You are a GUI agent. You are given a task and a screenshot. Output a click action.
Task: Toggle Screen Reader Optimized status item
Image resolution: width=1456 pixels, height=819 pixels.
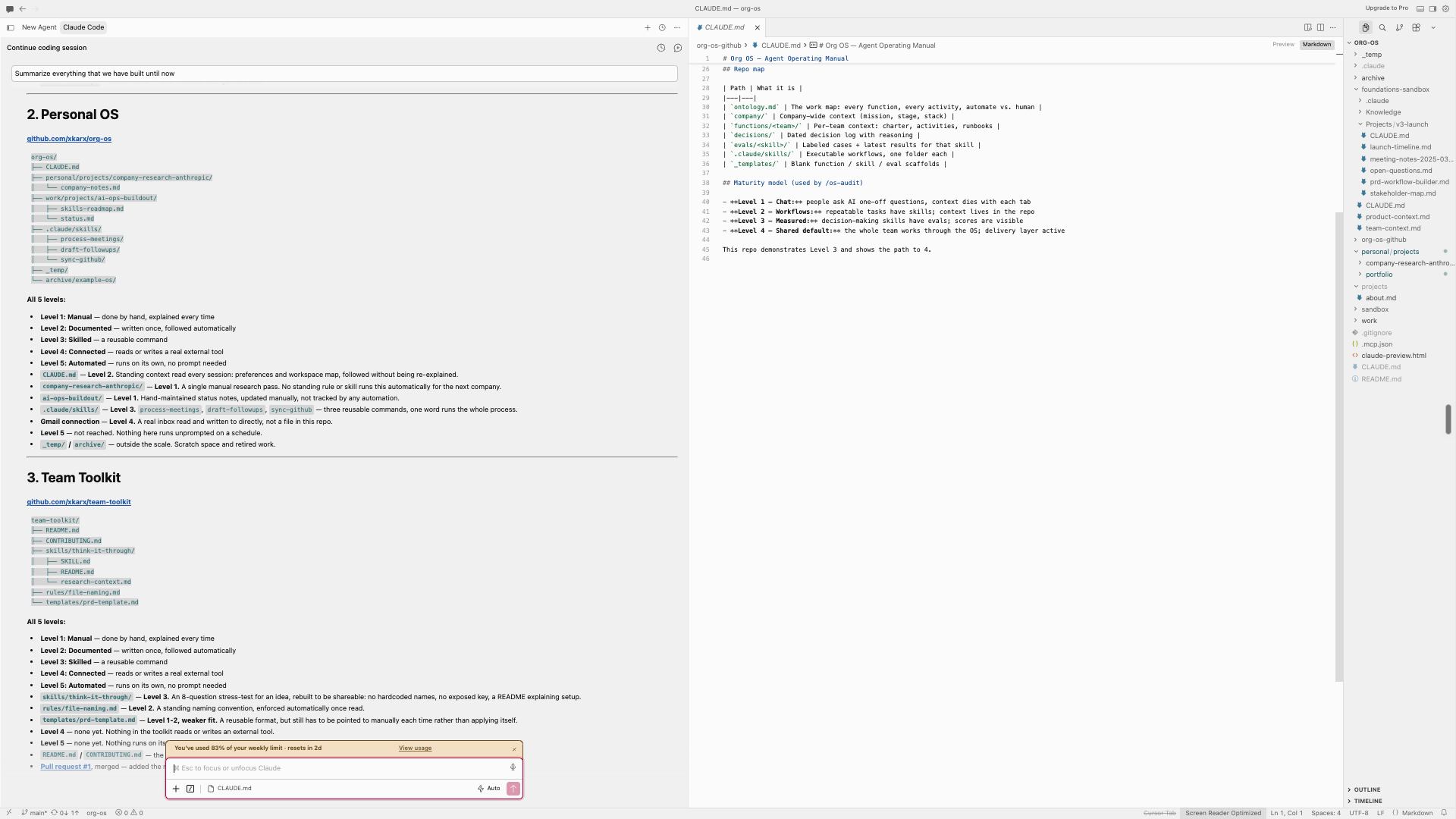1222,813
